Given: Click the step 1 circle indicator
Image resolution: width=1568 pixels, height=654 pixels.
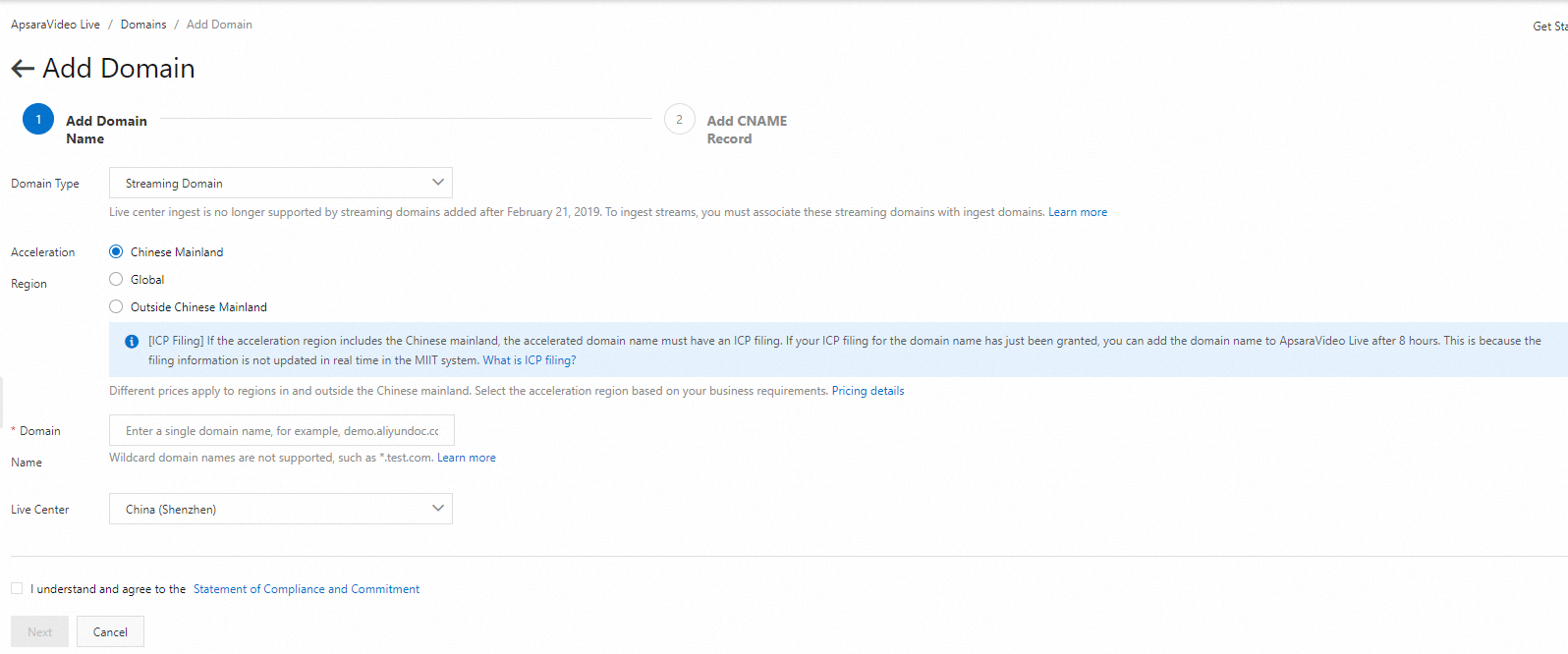Looking at the screenshot, I should click(x=38, y=119).
